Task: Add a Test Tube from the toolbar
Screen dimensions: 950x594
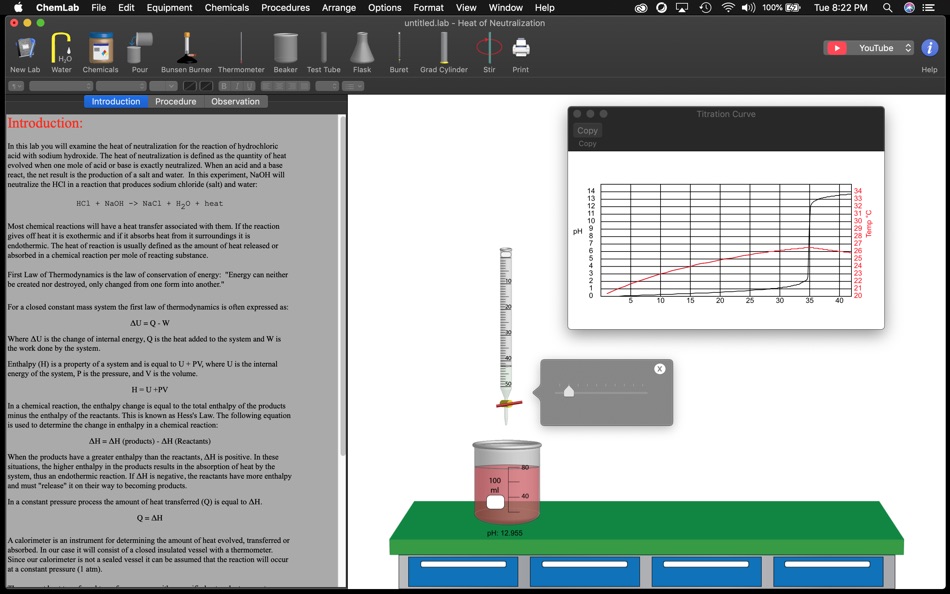Action: pyautogui.click(x=324, y=53)
